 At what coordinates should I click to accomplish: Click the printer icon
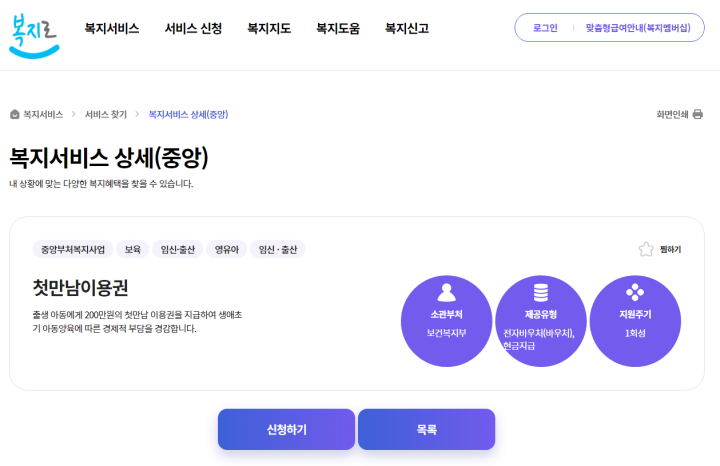coord(698,114)
